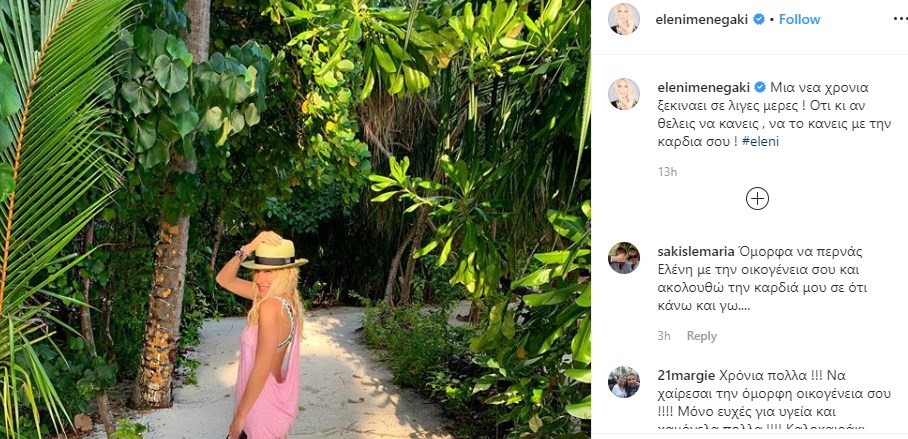Click the tropical path post photo

tap(295, 219)
